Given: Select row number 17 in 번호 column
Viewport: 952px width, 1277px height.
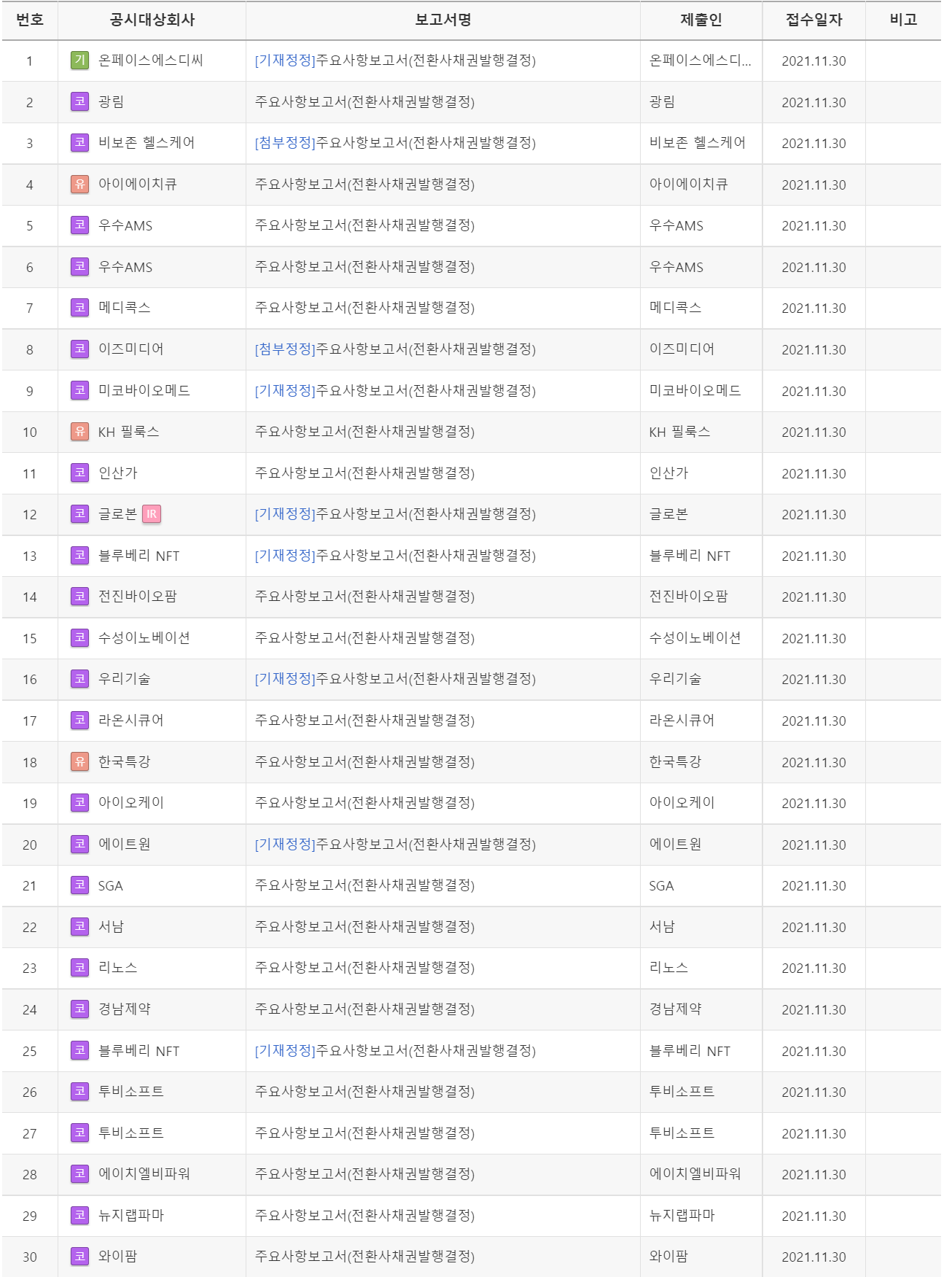Looking at the screenshot, I should pyautogui.click(x=29, y=721).
